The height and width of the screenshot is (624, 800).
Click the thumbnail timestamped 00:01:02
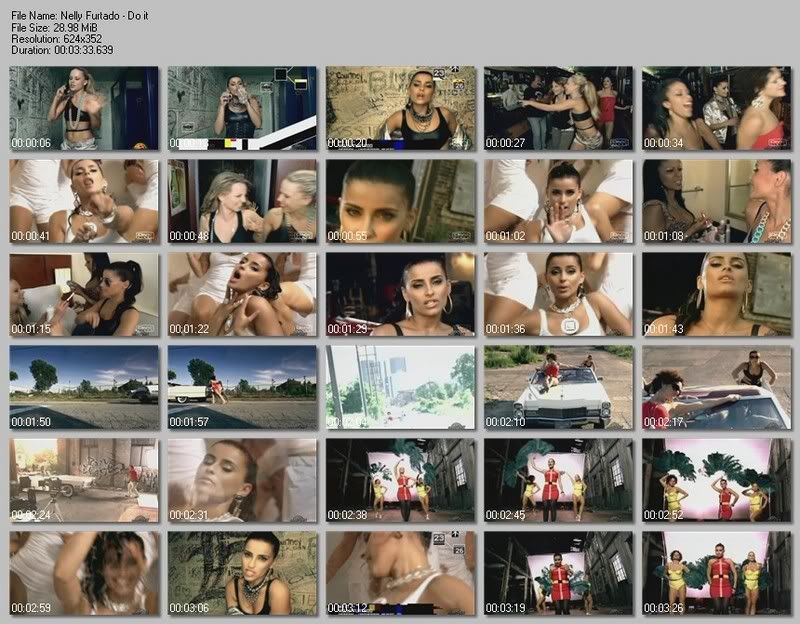point(559,202)
